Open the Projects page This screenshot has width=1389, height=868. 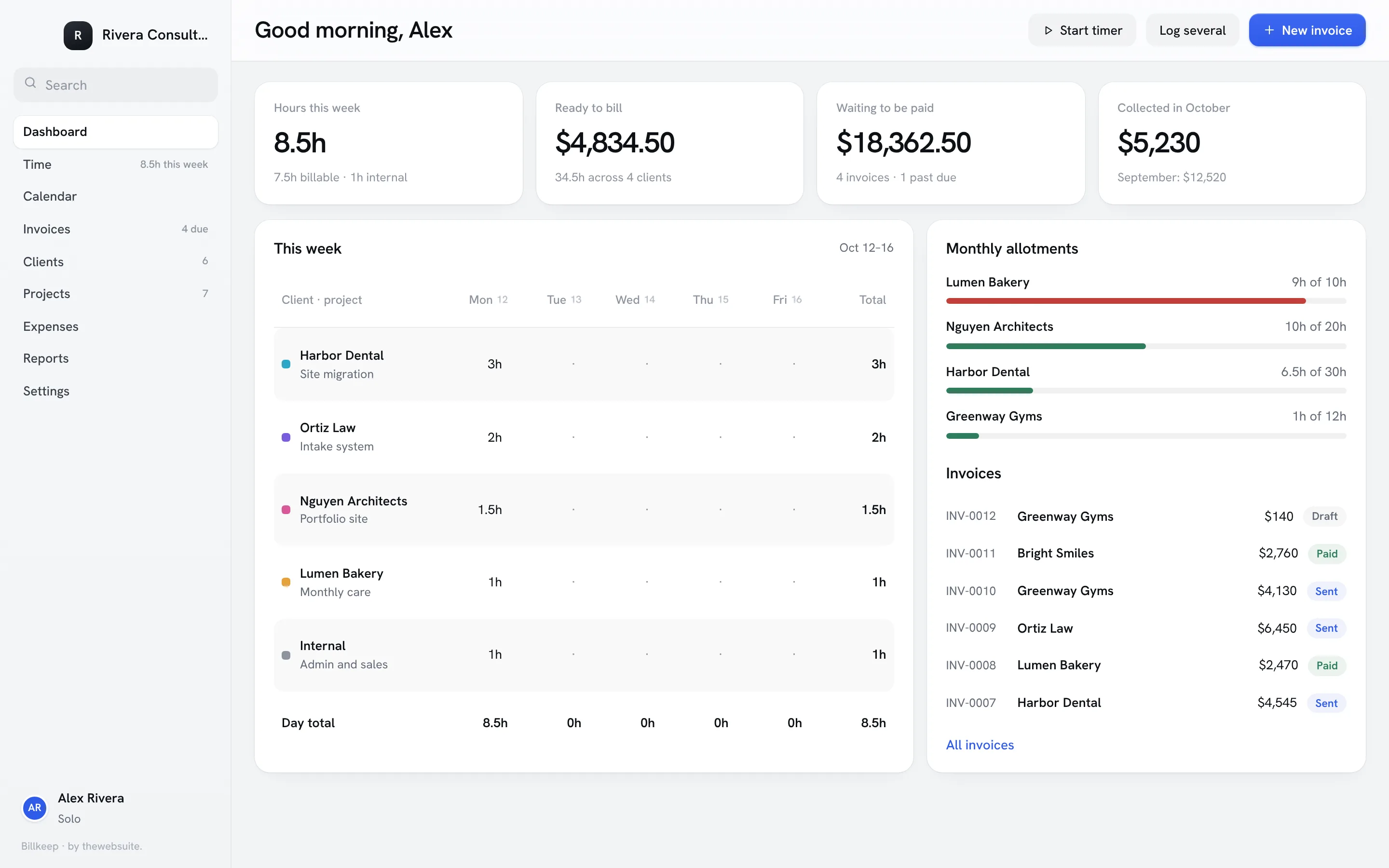(115, 293)
